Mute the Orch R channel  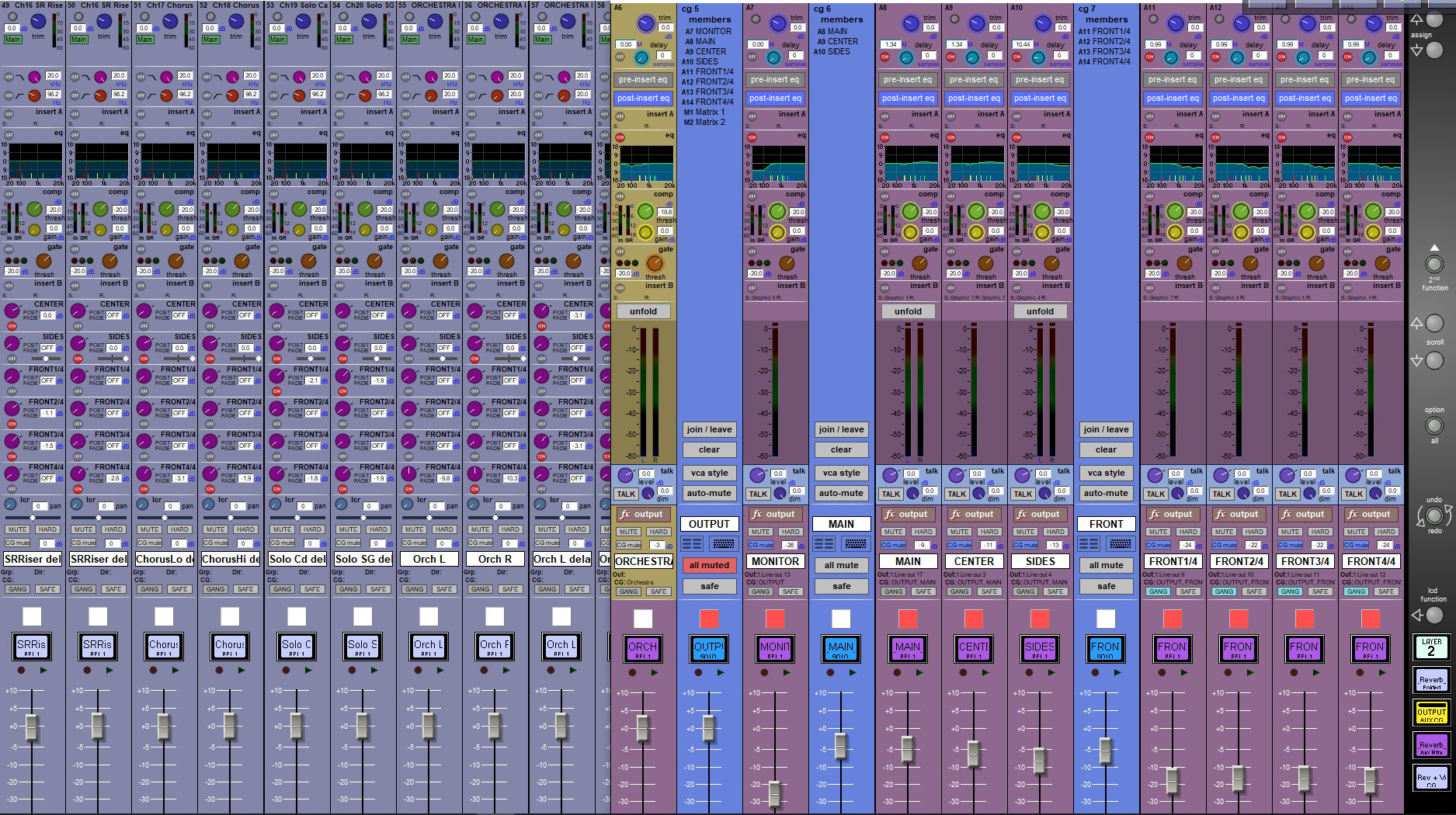480,529
